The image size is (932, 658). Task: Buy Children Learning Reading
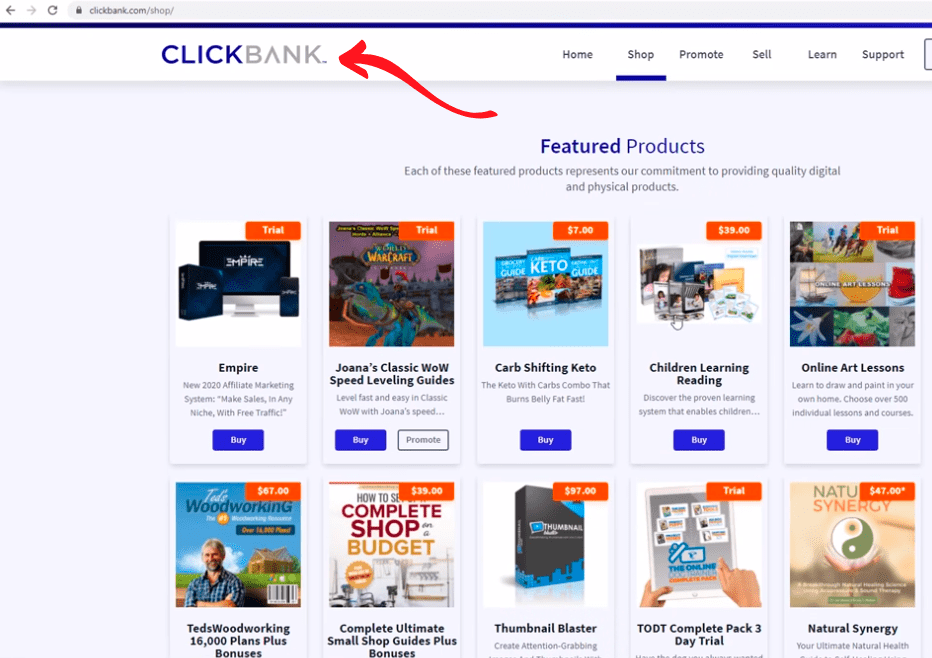699,440
